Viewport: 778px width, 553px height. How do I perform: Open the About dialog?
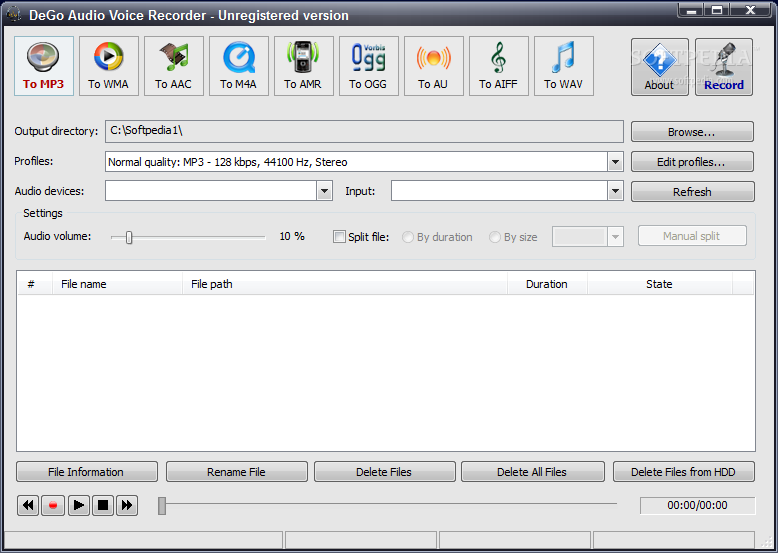click(x=659, y=67)
